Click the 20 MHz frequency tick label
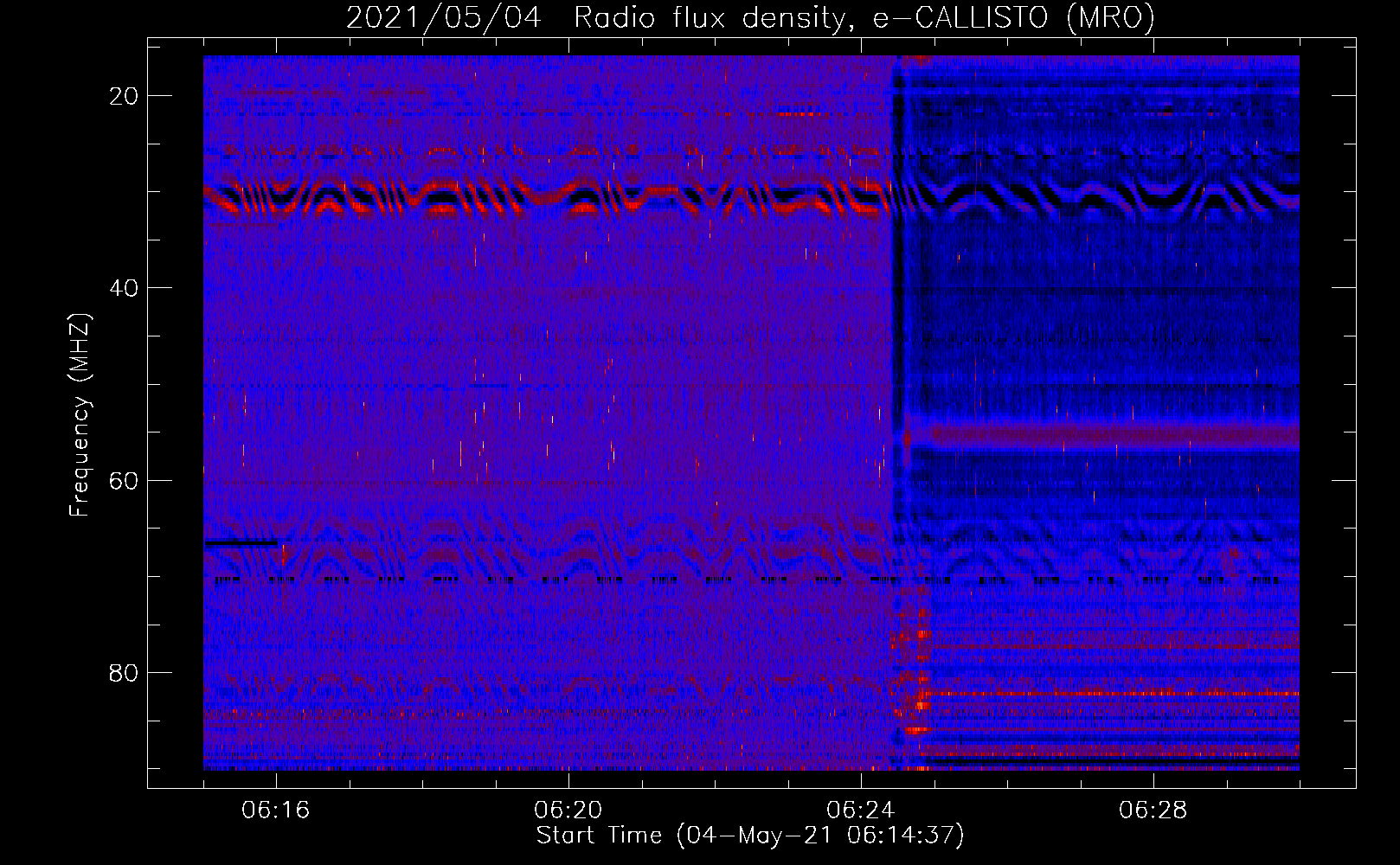This screenshot has width=1400, height=865. (x=124, y=96)
